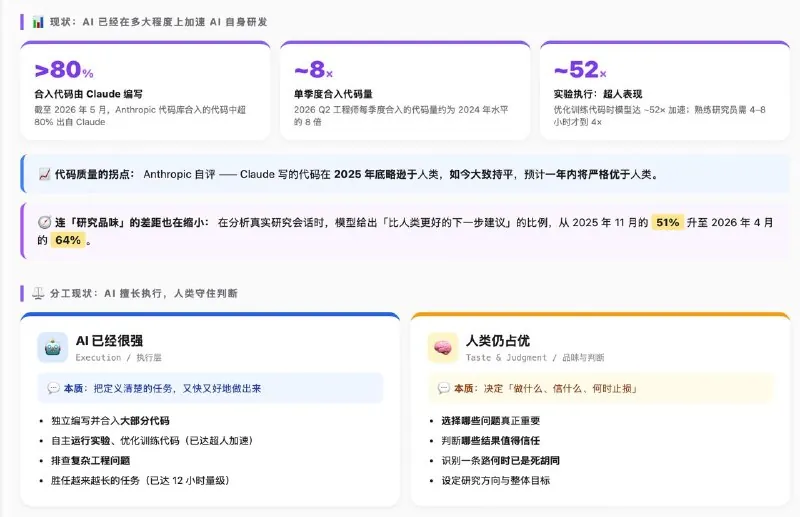This screenshot has width=800, height=517.
Task: Click the 现状：AI 已经在多大程度上 section heading
Action: 158,22
